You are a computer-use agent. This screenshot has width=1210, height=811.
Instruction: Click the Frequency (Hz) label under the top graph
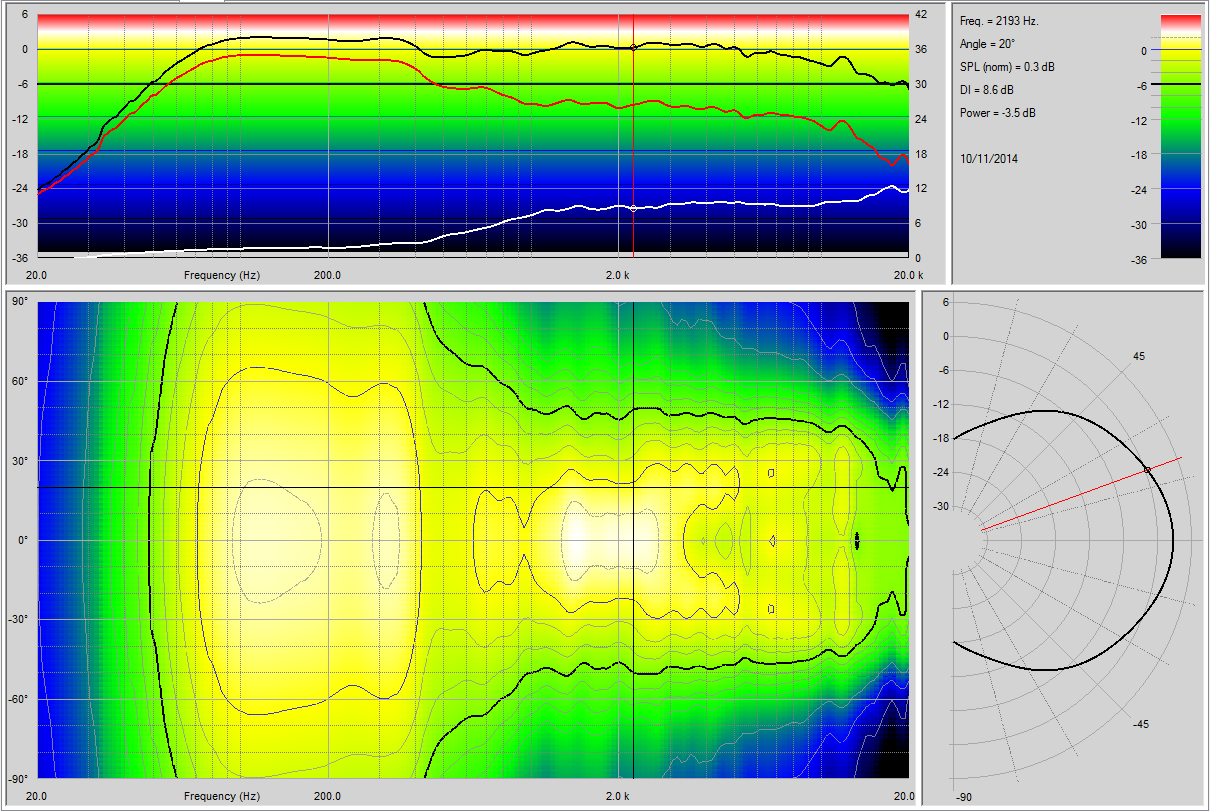[x=222, y=274]
